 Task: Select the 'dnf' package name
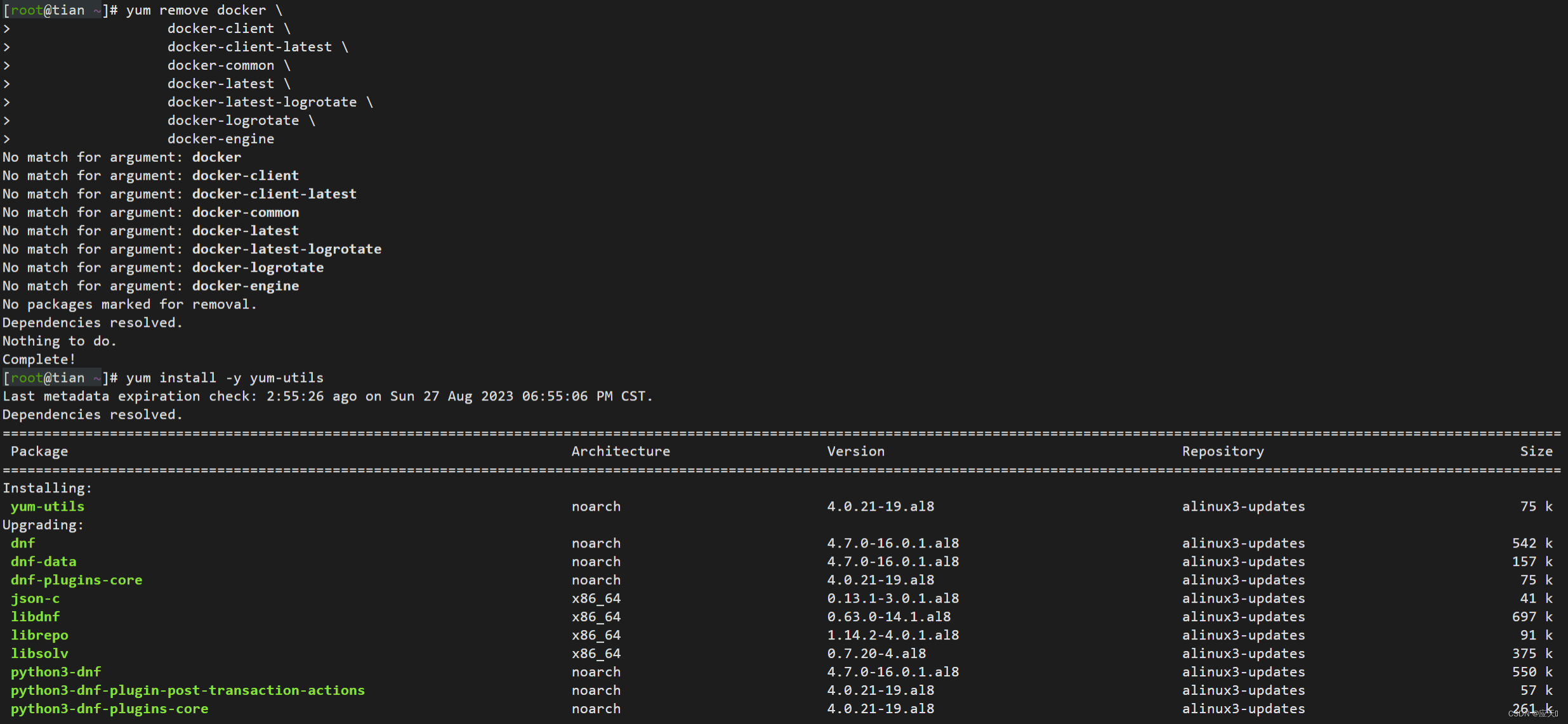23,544
